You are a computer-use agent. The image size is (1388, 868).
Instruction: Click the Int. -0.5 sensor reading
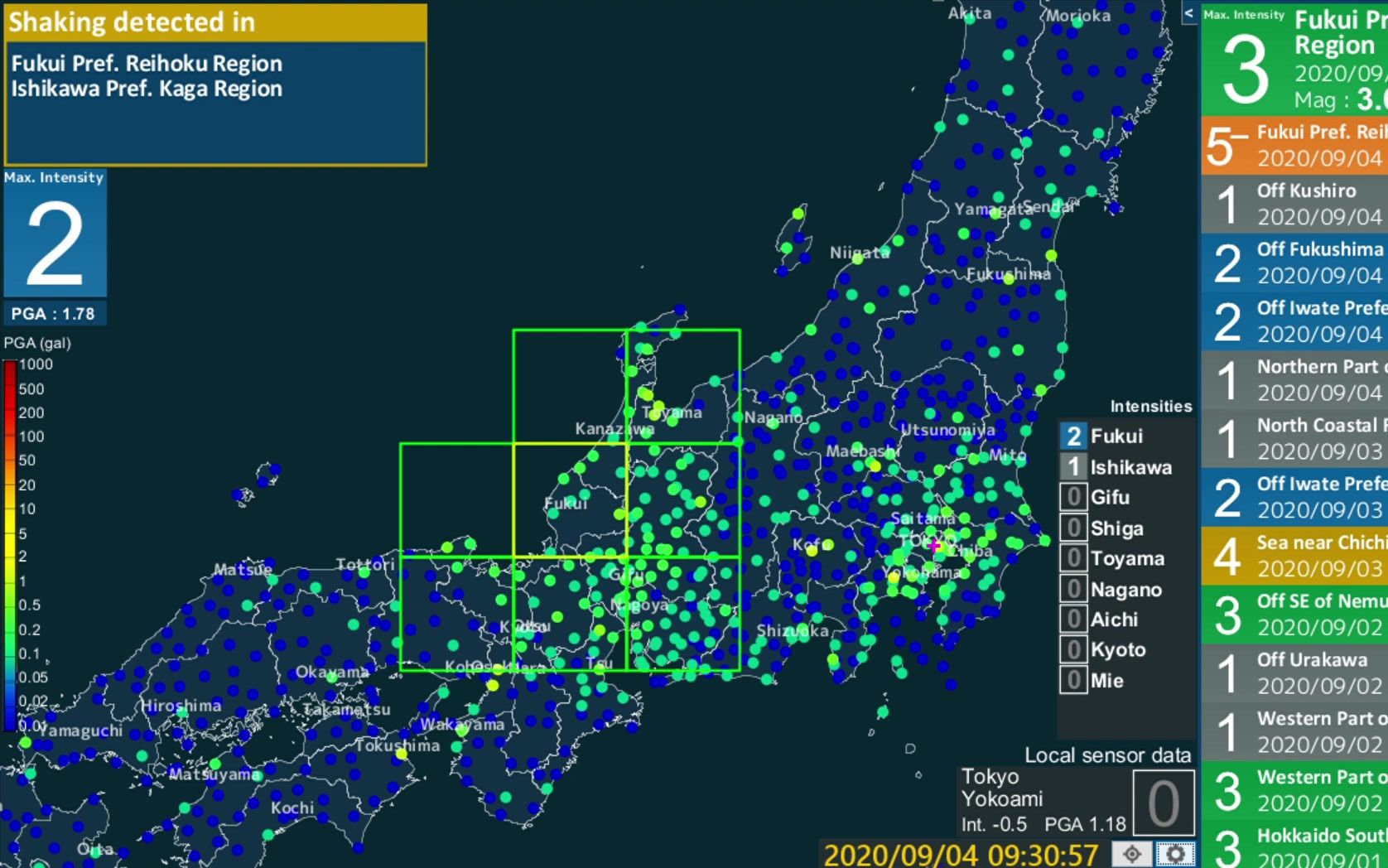(x=994, y=825)
